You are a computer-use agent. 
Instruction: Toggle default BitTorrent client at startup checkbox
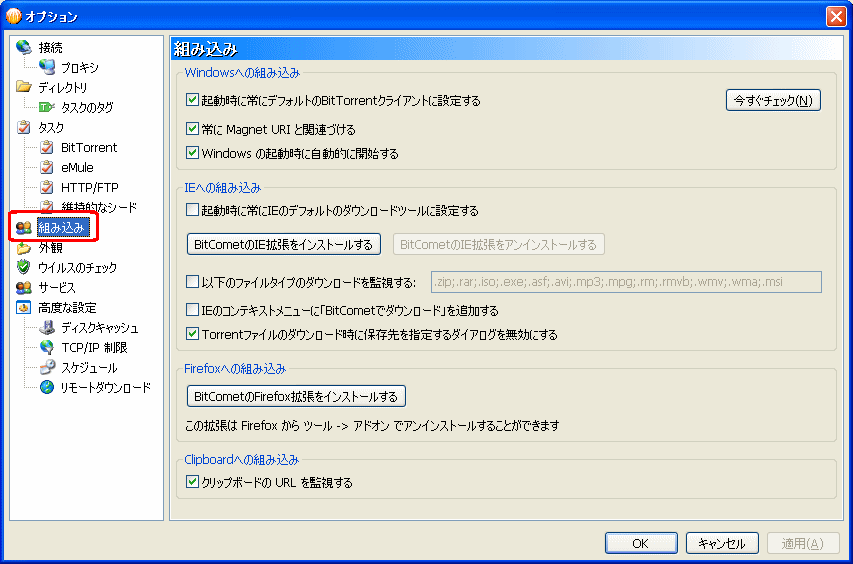(x=192, y=100)
